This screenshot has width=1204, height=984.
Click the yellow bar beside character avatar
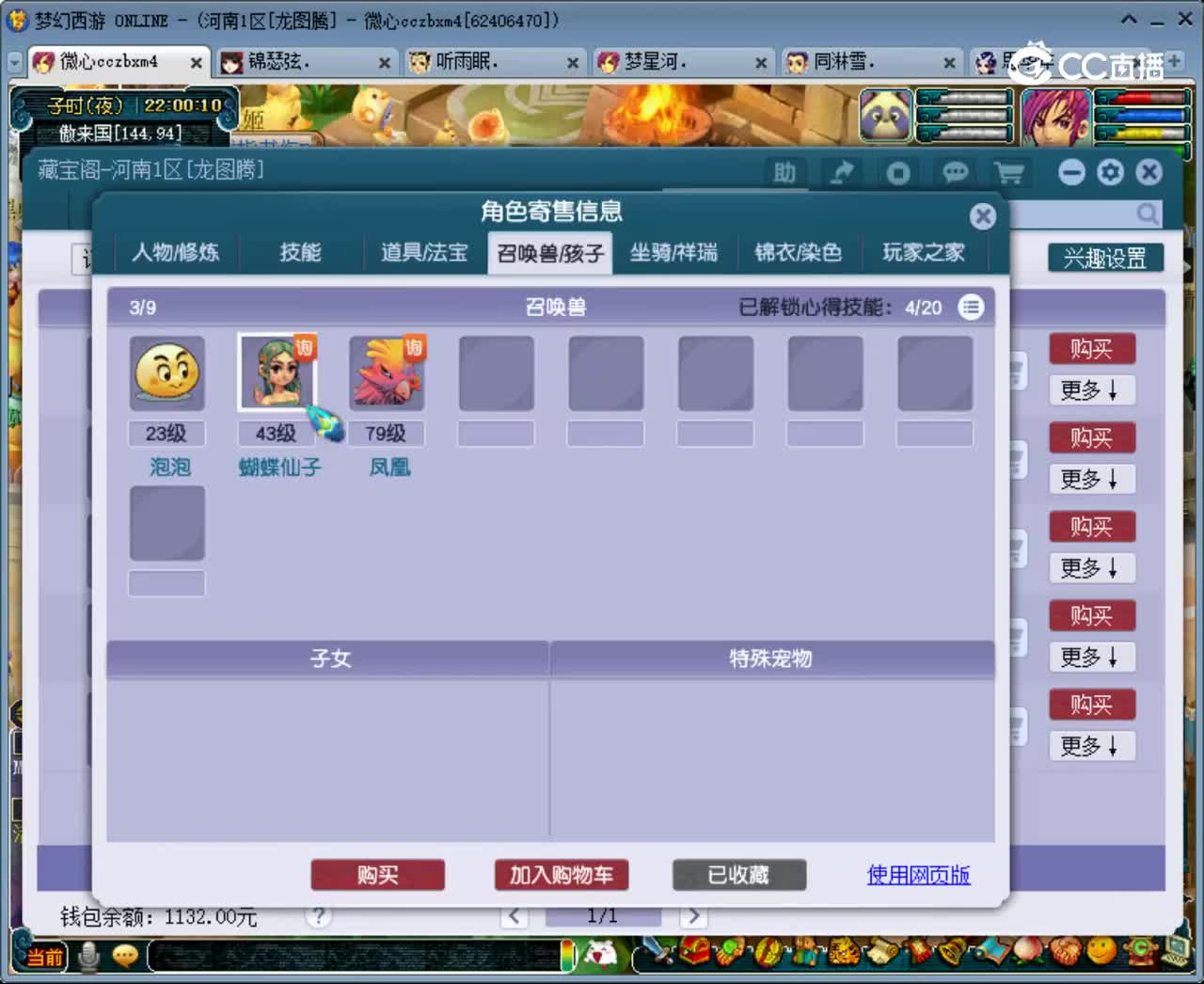coord(1141,134)
